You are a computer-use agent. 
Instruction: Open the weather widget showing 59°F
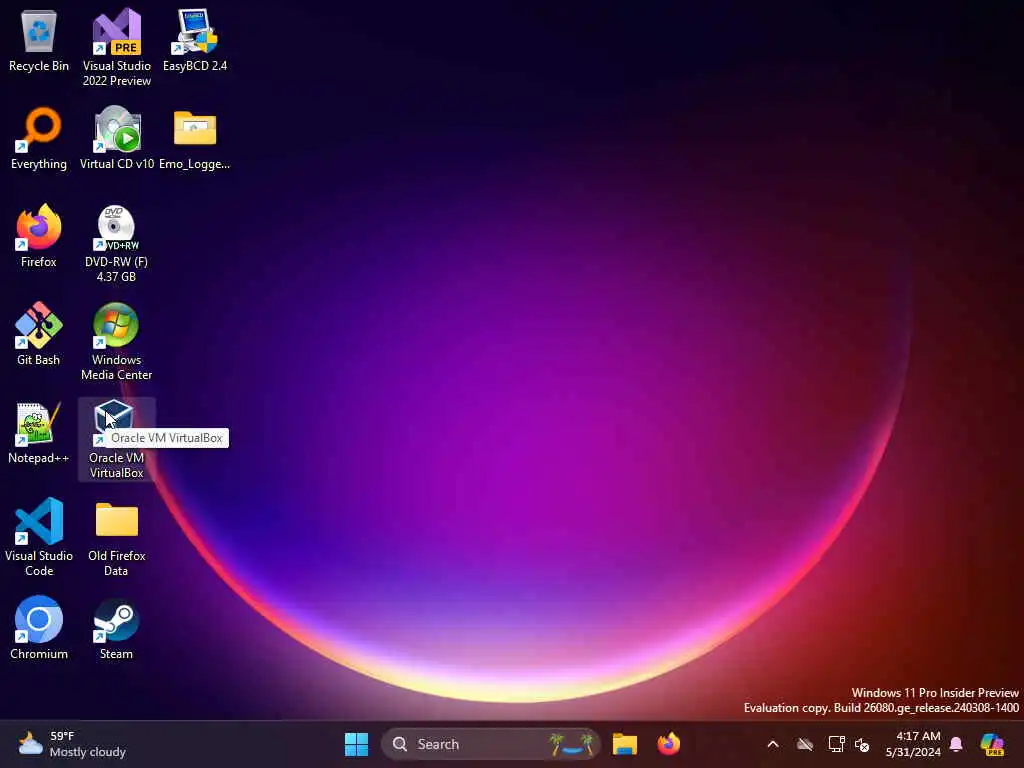72,744
